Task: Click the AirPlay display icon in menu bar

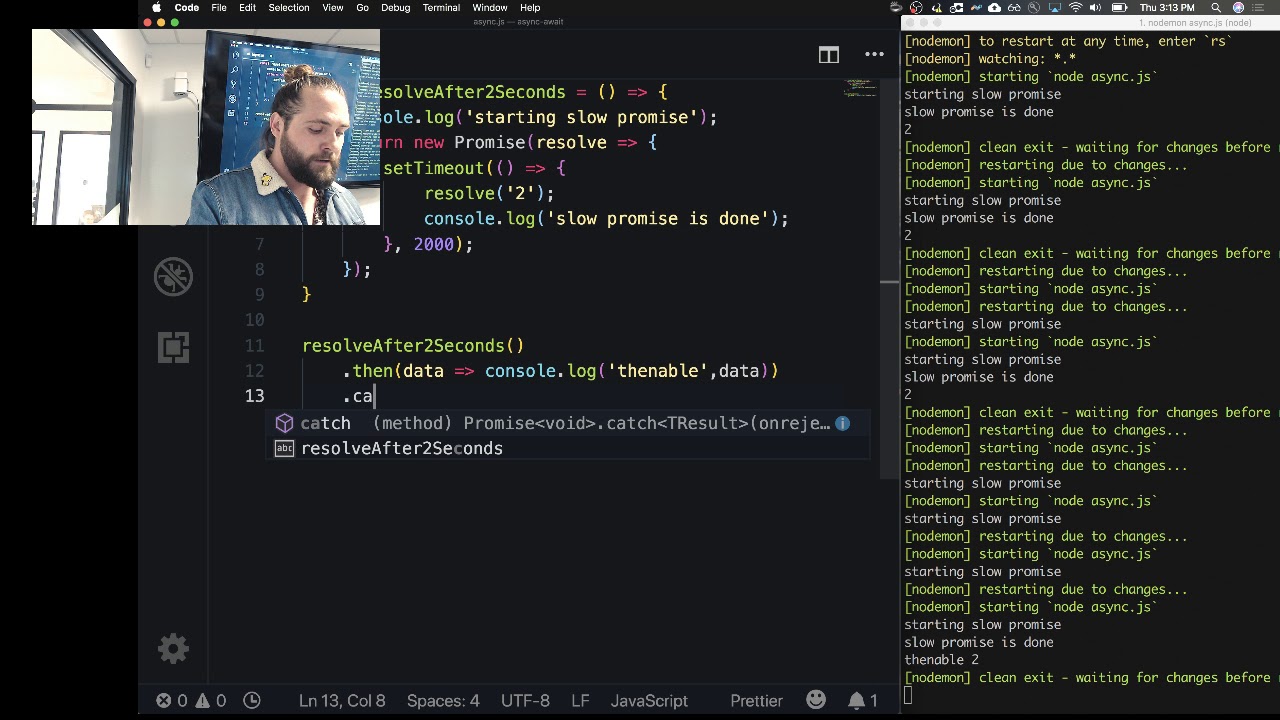Action: [x=1056, y=8]
